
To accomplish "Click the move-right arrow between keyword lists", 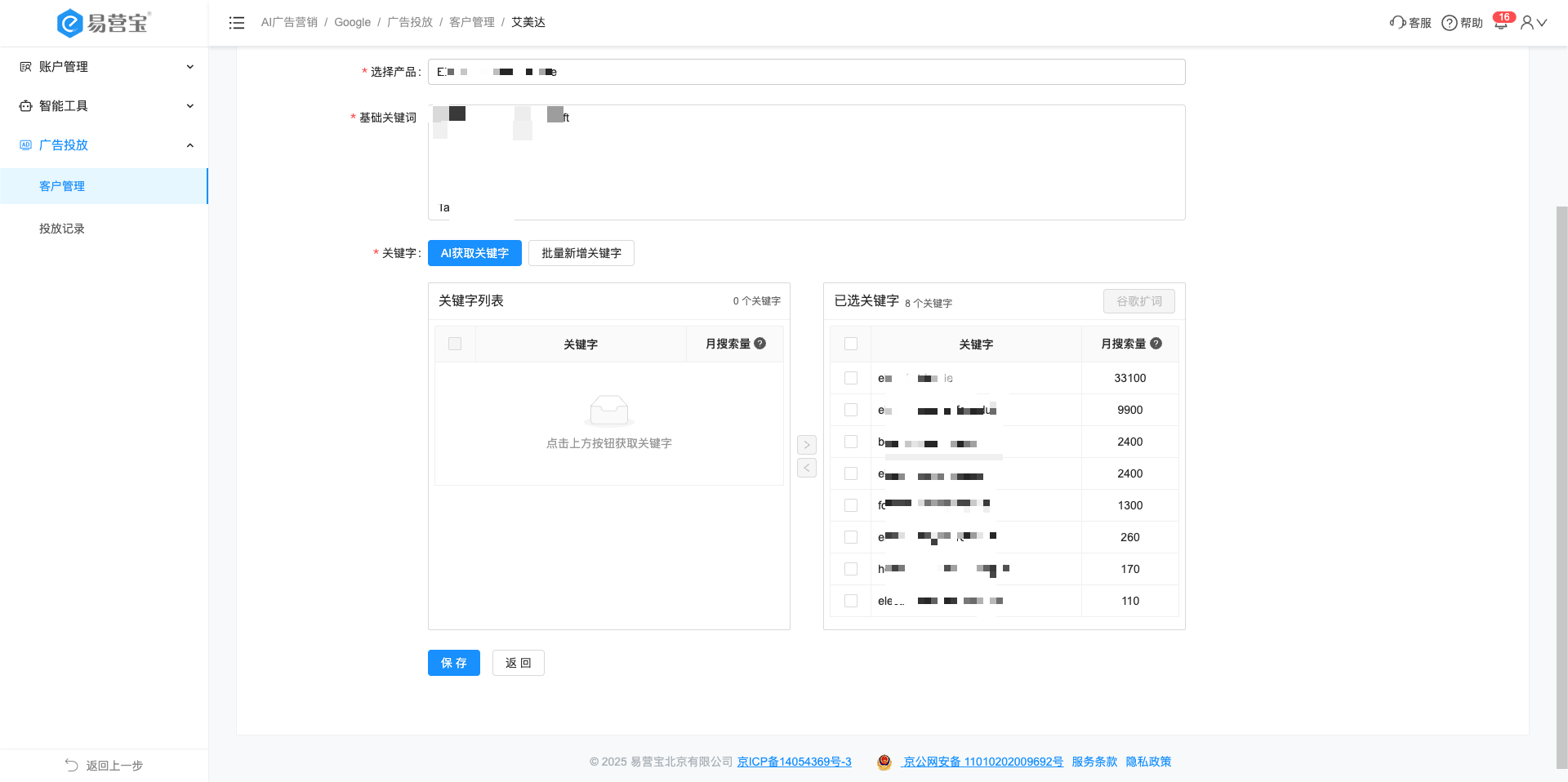I will (x=806, y=445).
